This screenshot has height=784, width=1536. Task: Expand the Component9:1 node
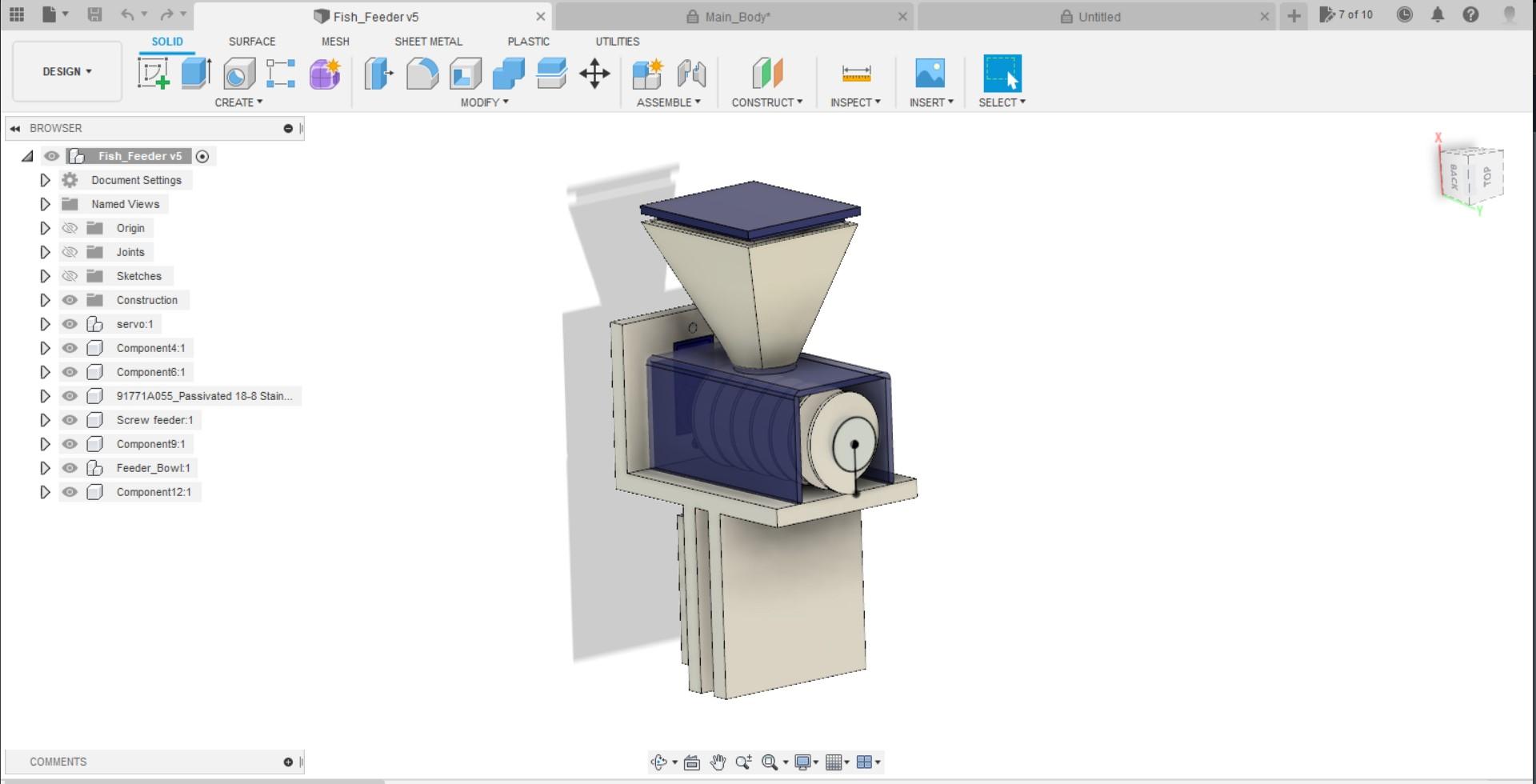point(45,444)
